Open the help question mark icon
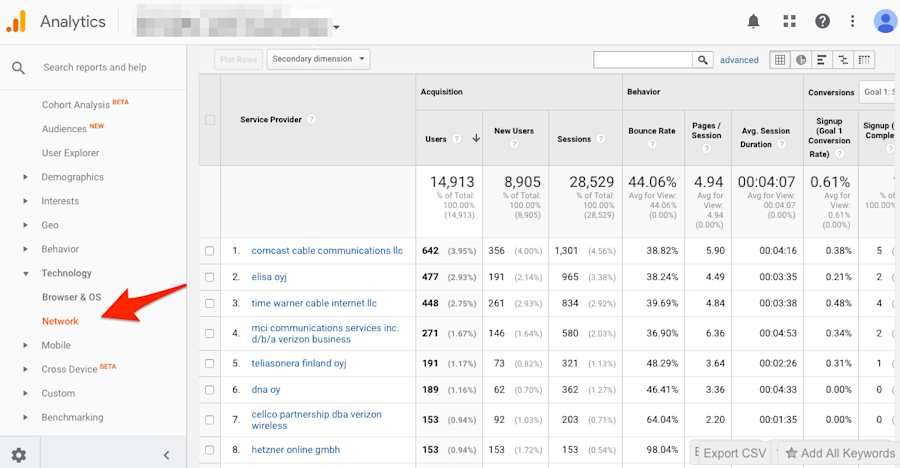This screenshot has height=468, width=900. [x=822, y=22]
